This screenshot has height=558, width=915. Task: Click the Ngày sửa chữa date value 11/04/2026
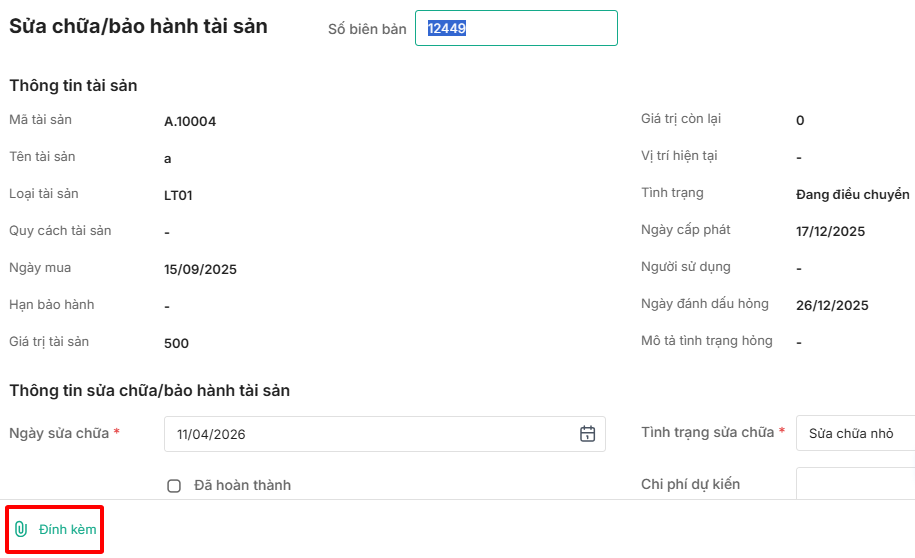212,434
